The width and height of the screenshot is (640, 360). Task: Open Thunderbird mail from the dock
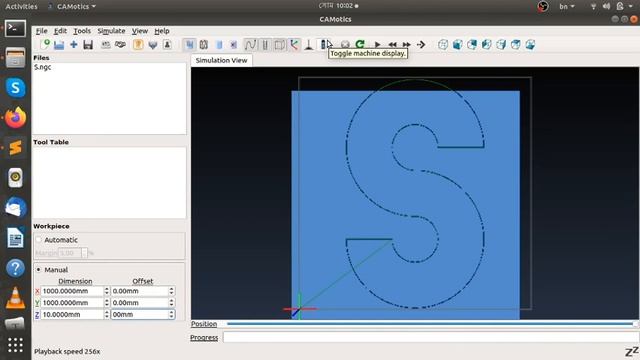click(x=16, y=207)
